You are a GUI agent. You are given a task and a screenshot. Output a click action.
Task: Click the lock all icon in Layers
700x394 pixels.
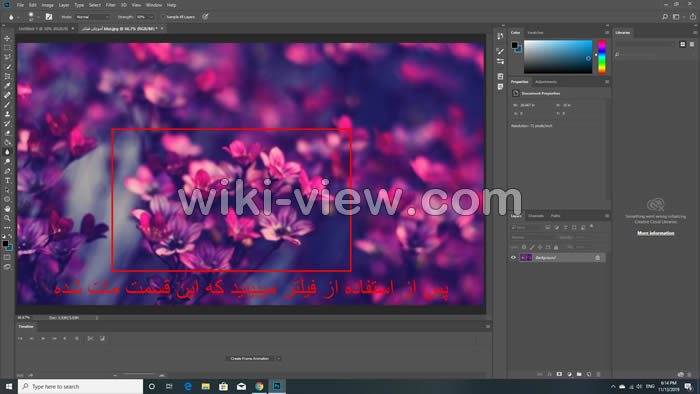pyautogui.click(x=556, y=247)
